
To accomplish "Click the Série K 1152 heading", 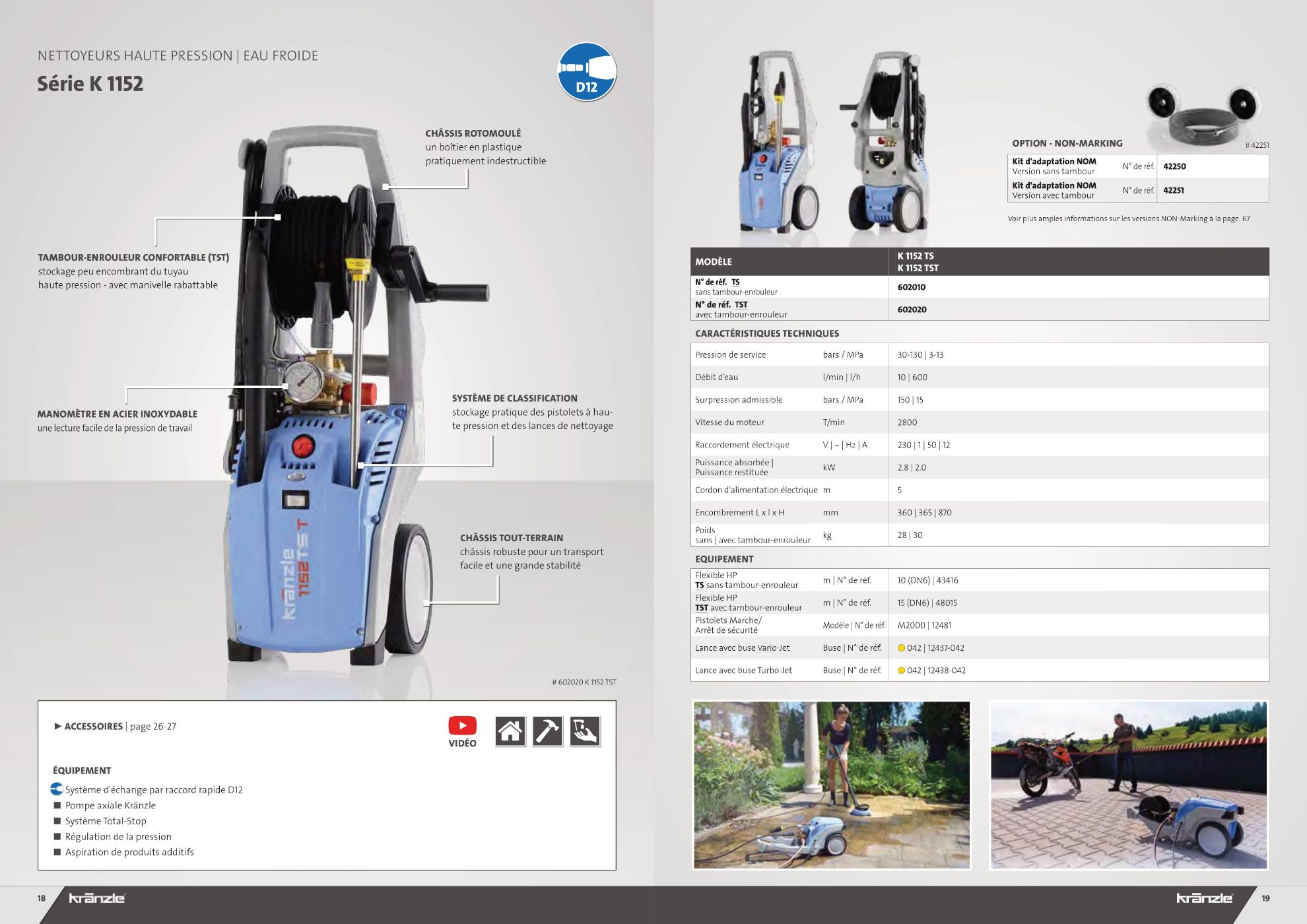I will [x=90, y=84].
